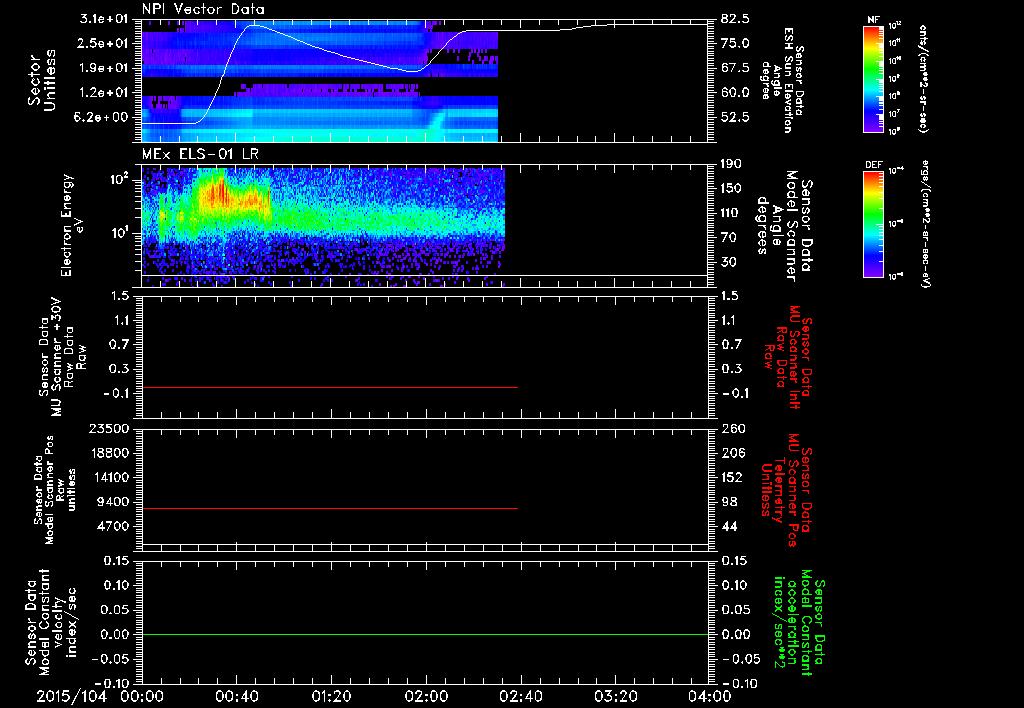Click the 152 telemetry axis value
This screenshot has width=1024, height=708.
point(732,477)
